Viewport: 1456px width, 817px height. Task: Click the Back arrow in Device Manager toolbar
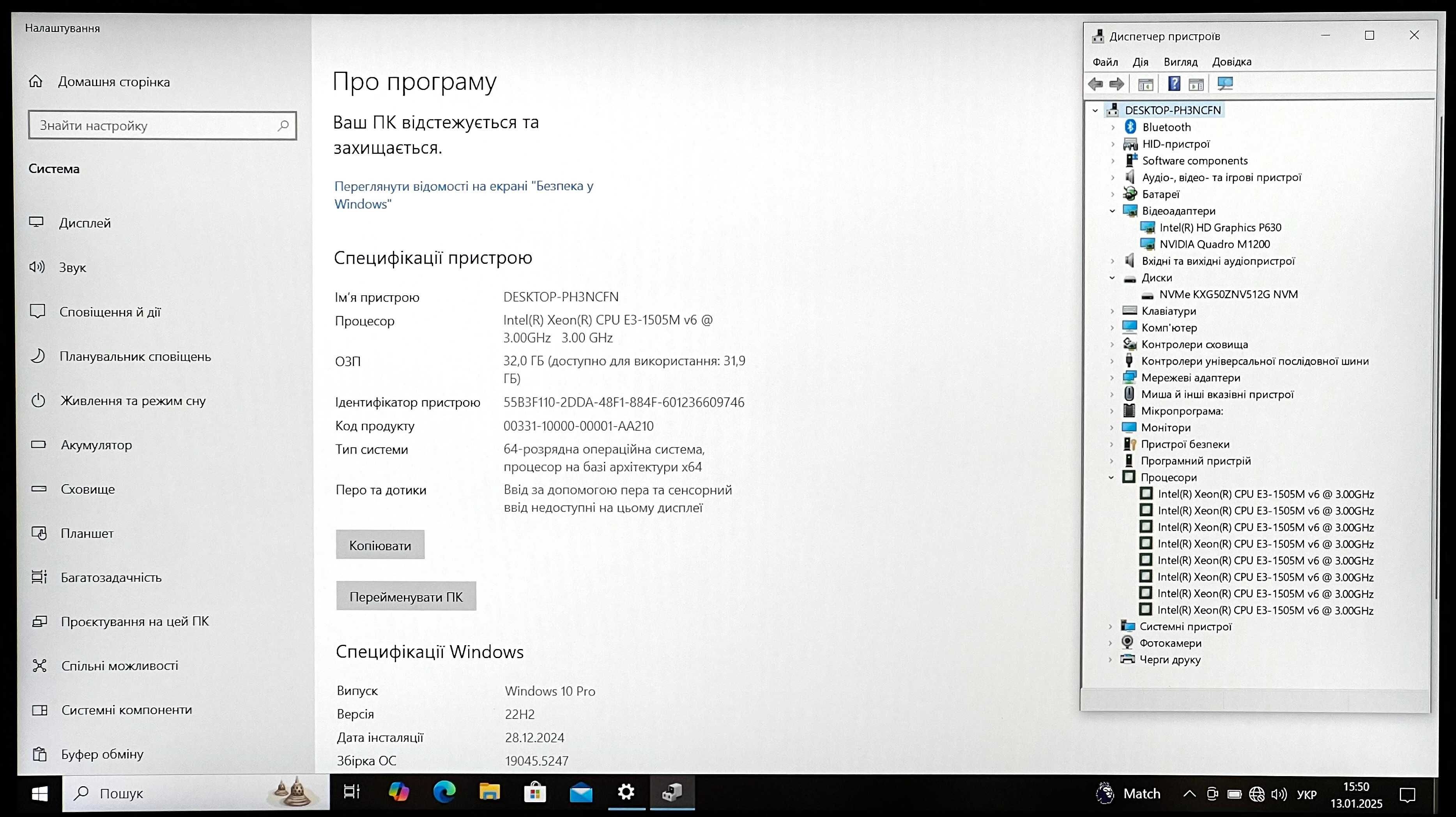pyautogui.click(x=1095, y=84)
